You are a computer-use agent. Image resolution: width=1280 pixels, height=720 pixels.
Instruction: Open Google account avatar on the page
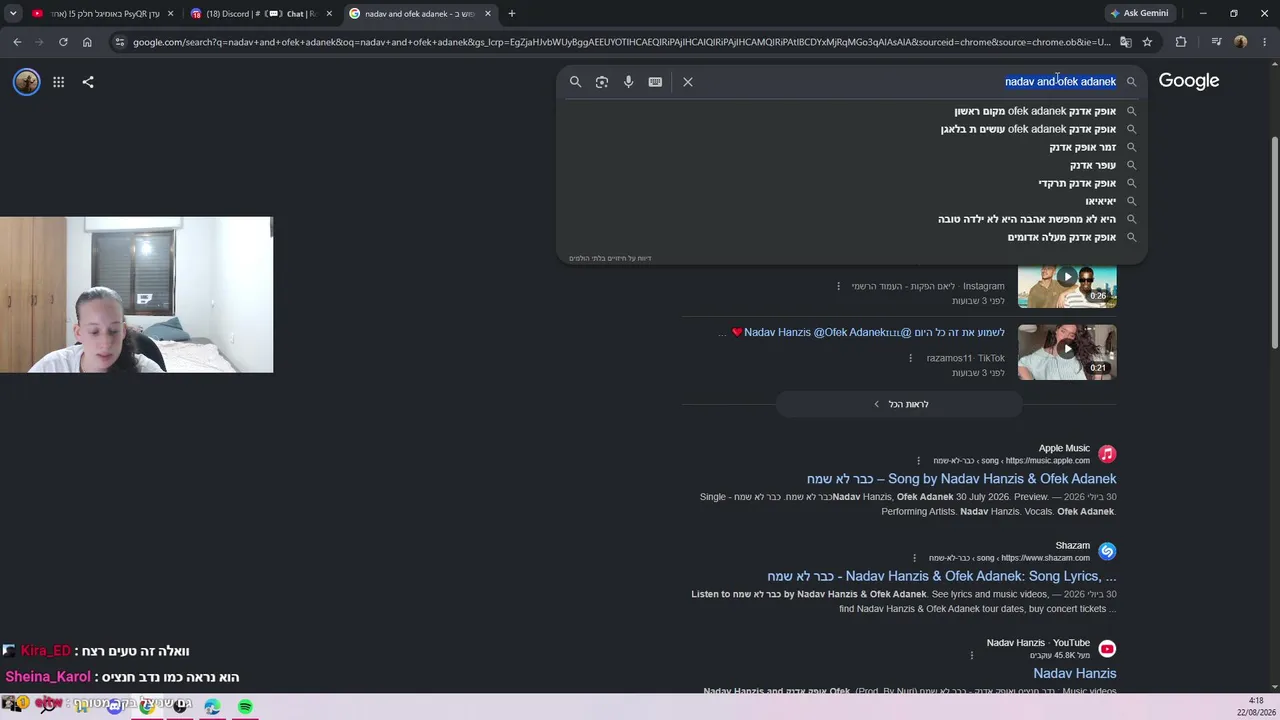tap(27, 82)
